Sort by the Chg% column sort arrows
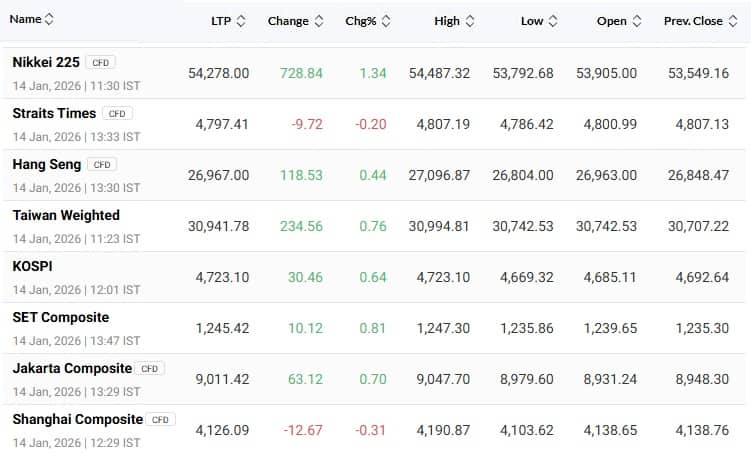The image size is (751, 457). pos(386,21)
